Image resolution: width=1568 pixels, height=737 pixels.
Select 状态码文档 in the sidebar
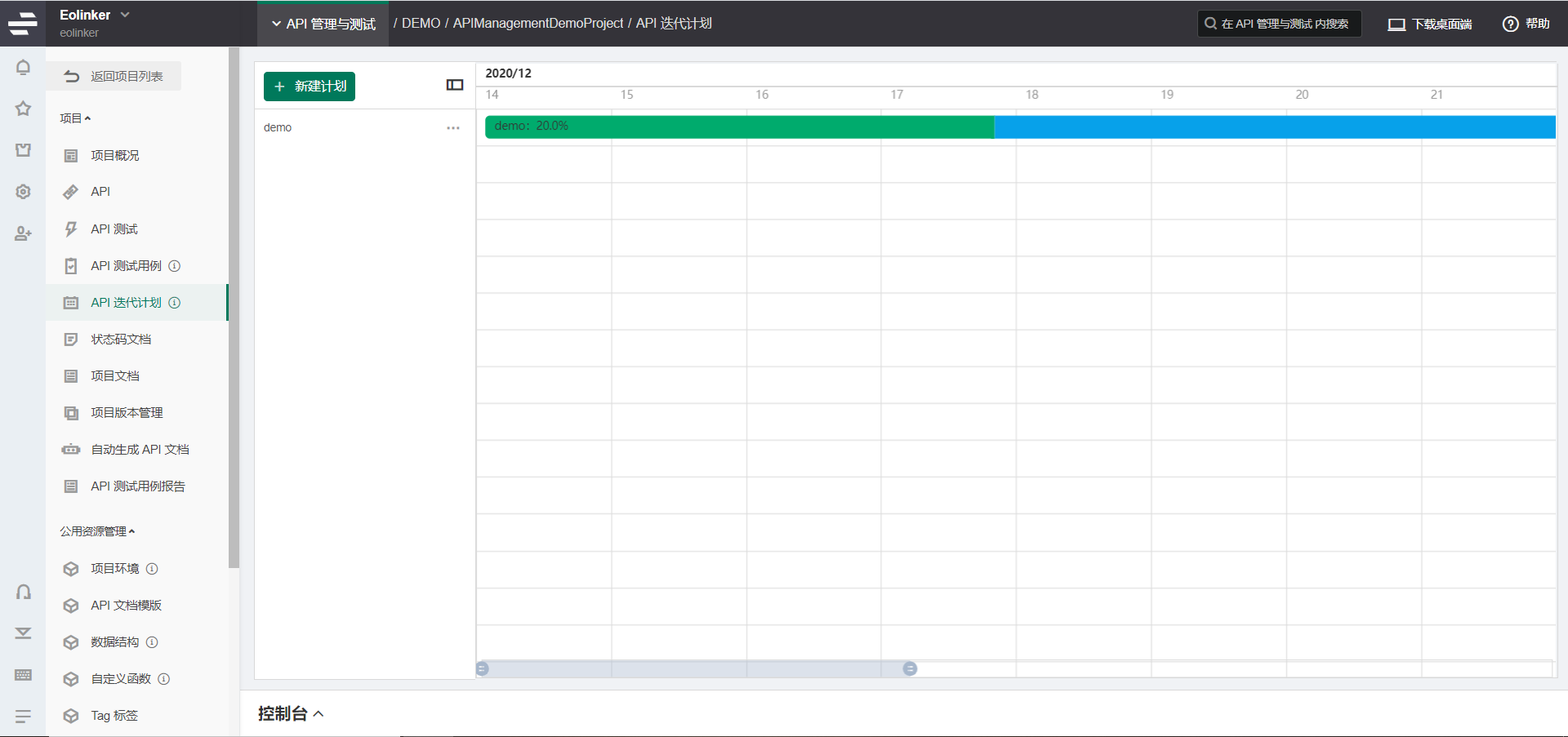click(x=121, y=340)
